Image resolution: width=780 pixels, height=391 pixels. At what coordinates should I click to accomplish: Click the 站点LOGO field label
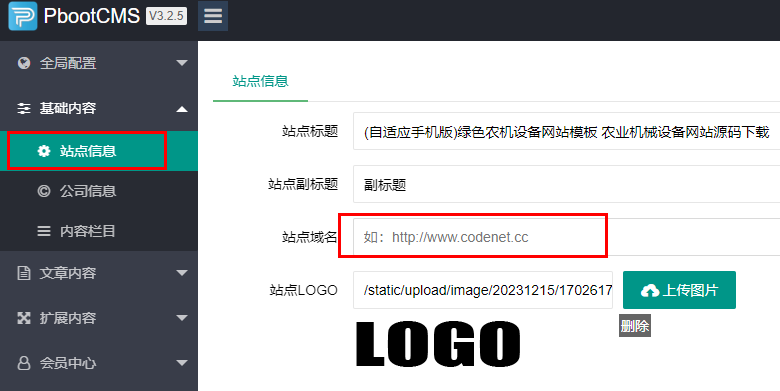(x=303, y=290)
